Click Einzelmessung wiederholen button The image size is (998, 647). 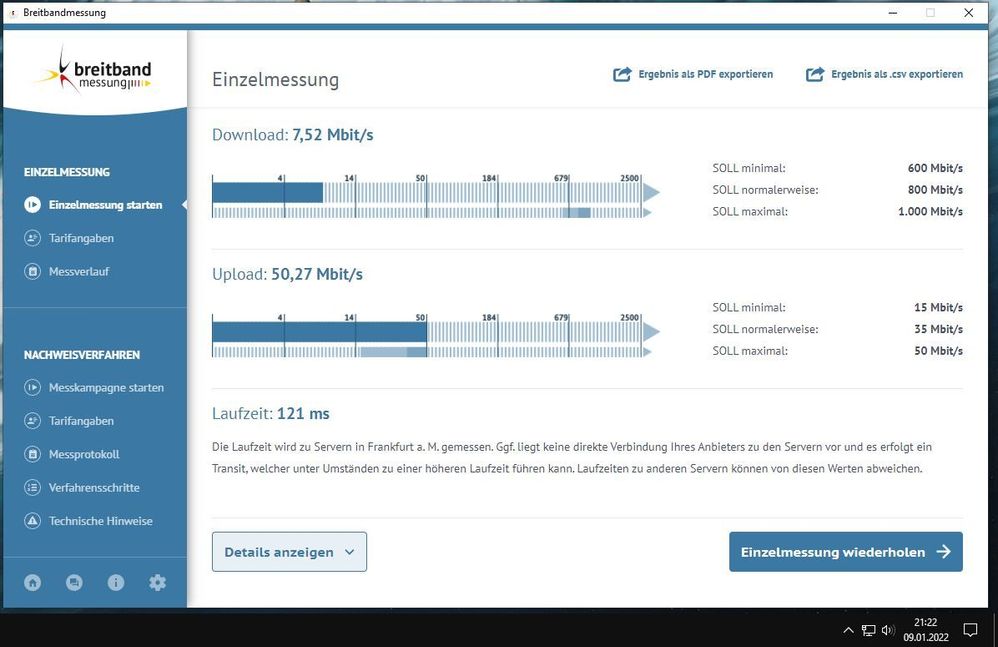(846, 552)
